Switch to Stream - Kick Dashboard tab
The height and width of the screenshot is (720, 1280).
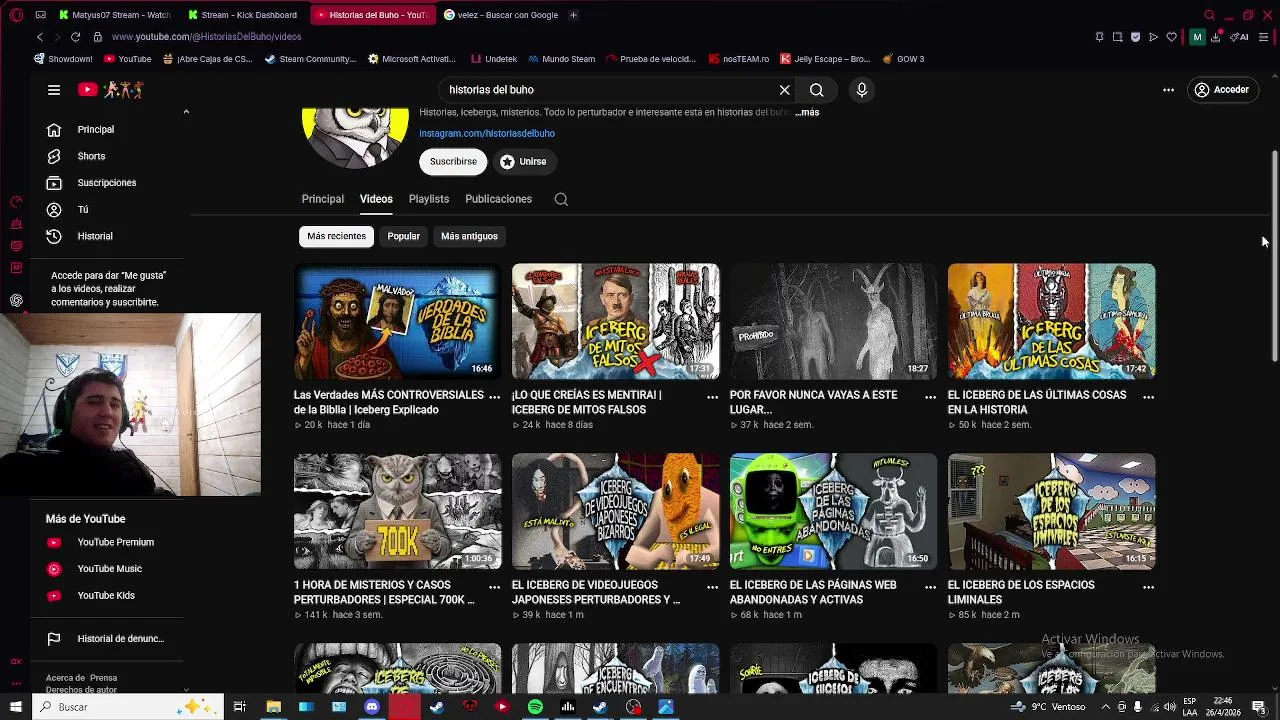click(245, 15)
